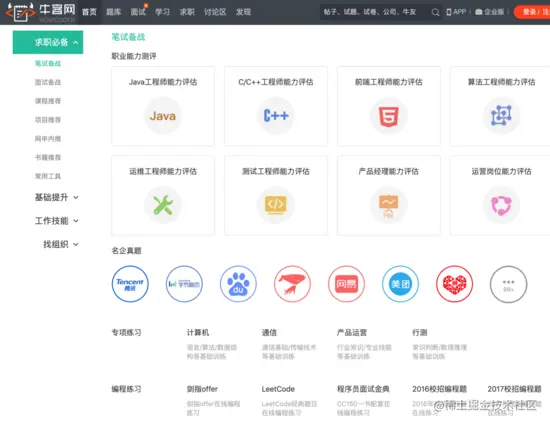Screen dimensions: 550x425
Task: Open 讨论区 in top navigation
Action: pos(215,12)
